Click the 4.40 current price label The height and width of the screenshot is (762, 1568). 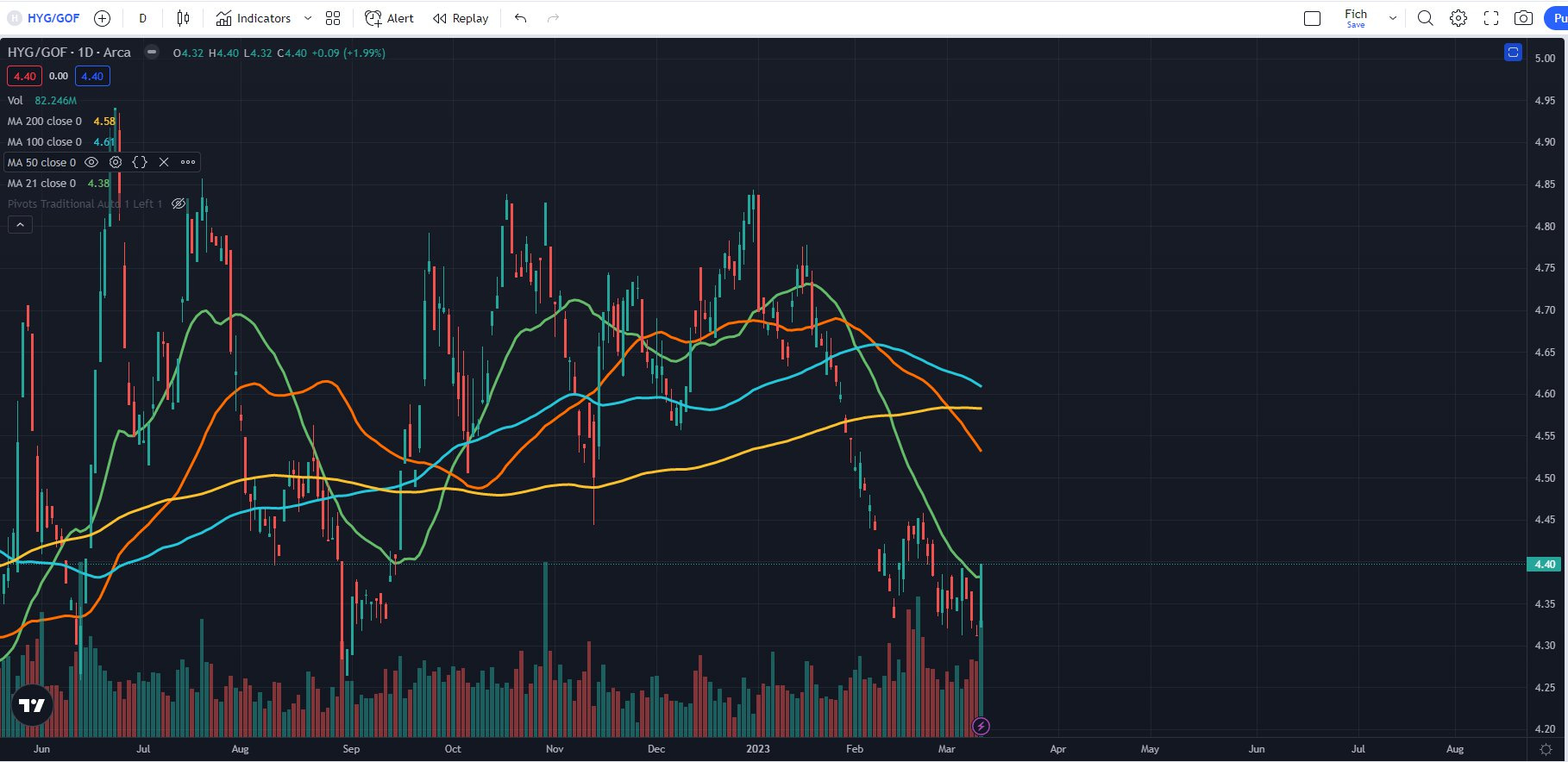pyautogui.click(x=1545, y=565)
